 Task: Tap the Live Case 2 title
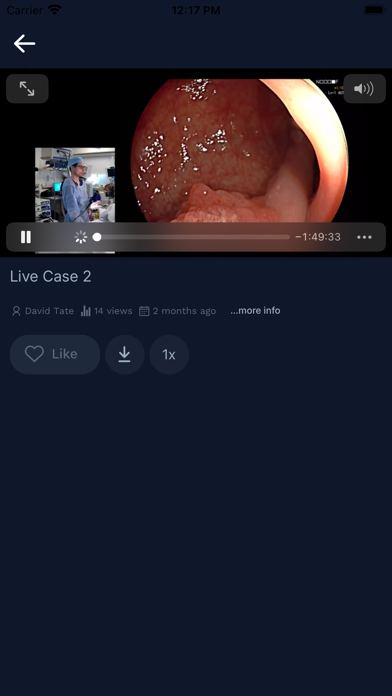pyautogui.click(x=51, y=277)
